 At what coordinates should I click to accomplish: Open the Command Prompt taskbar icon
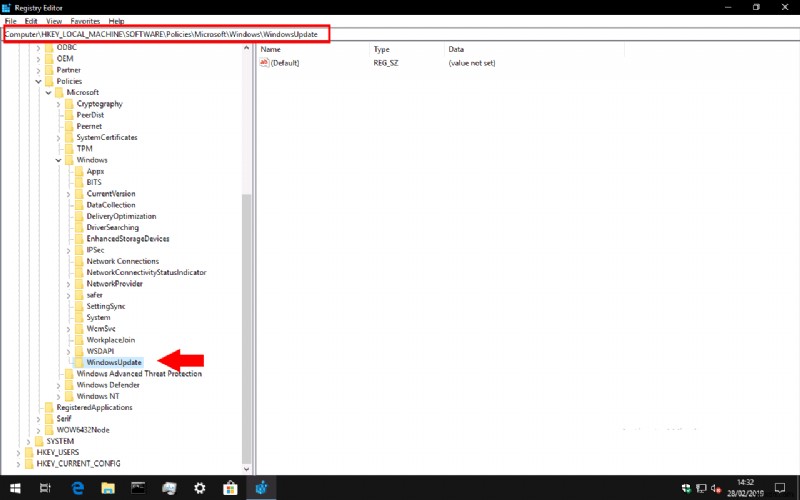(x=138, y=488)
